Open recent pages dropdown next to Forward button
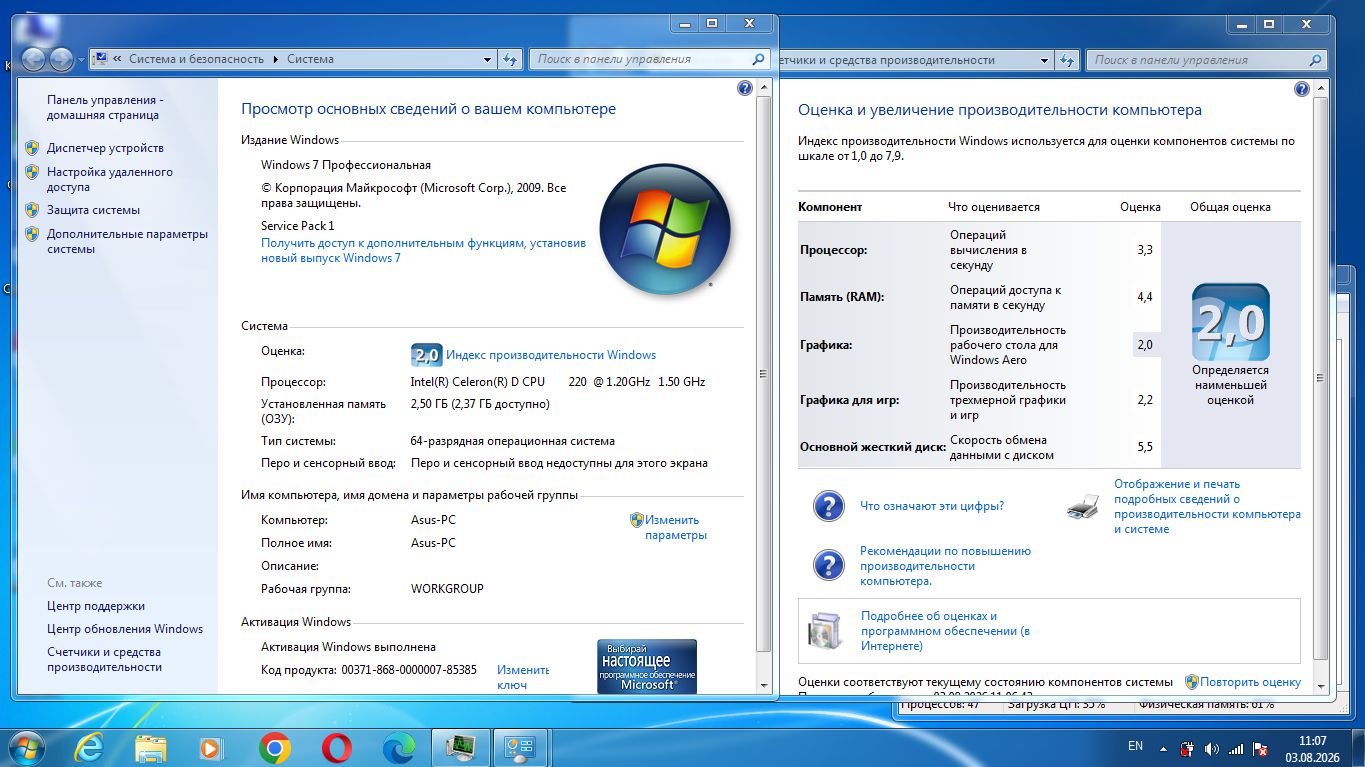This screenshot has width=1365, height=767. tap(82, 60)
